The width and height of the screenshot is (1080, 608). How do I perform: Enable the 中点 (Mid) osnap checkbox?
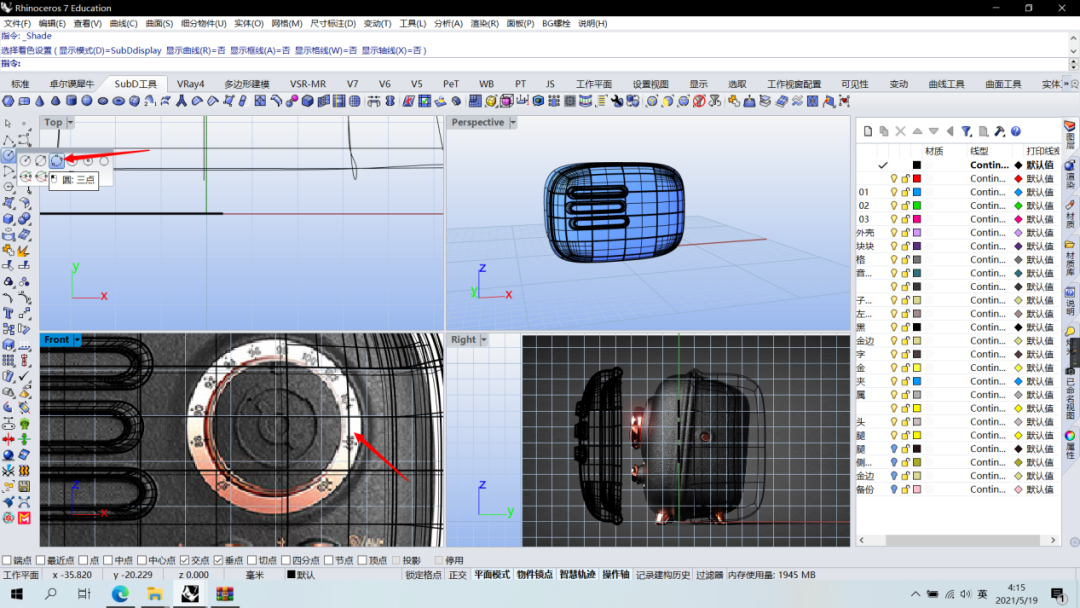pos(107,560)
